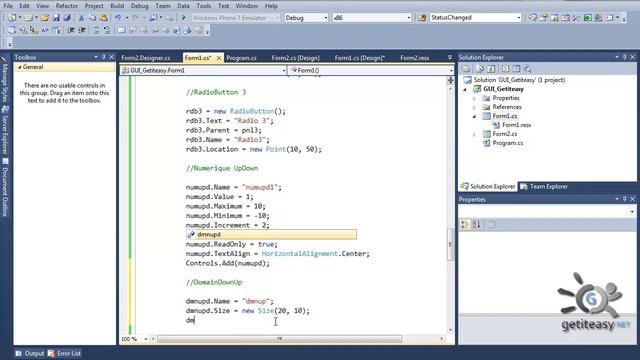Expand the Form2.cs node

[474, 134]
